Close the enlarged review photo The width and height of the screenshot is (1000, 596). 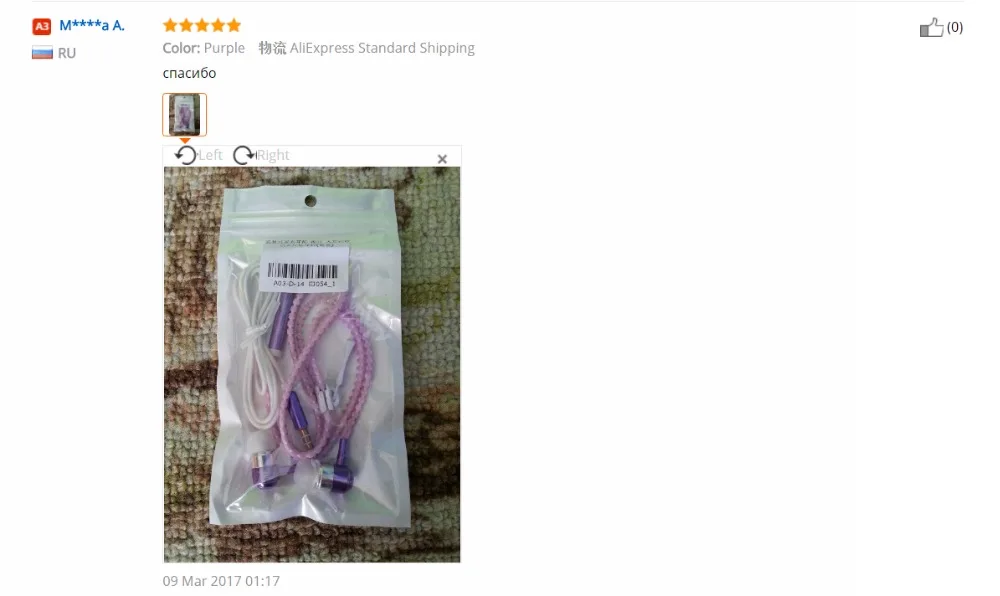click(x=442, y=159)
